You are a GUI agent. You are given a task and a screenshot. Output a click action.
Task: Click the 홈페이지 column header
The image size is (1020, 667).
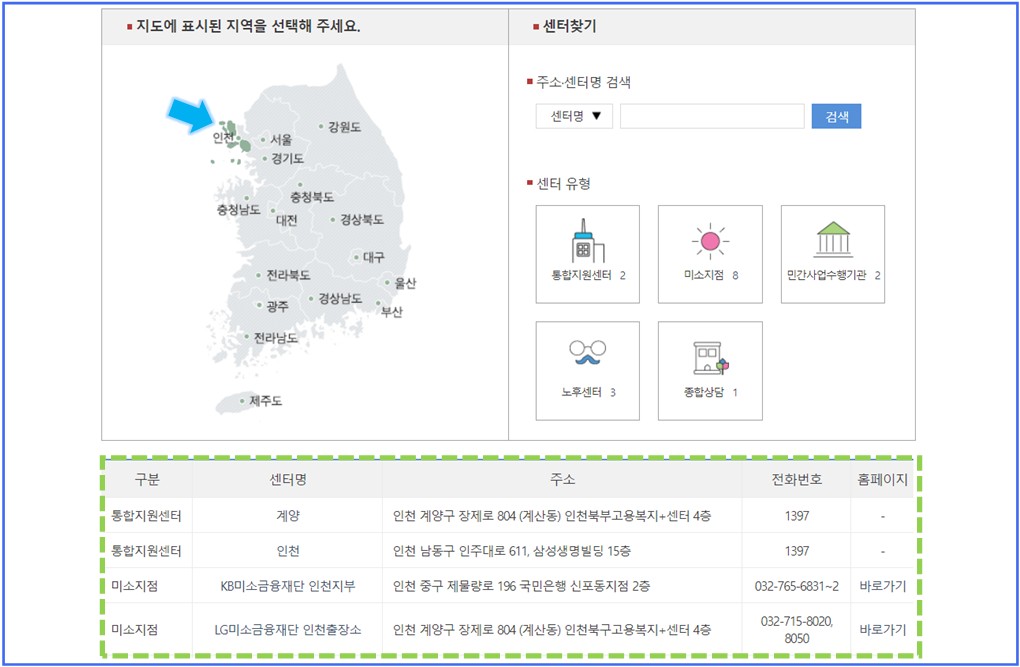(x=882, y=480)
